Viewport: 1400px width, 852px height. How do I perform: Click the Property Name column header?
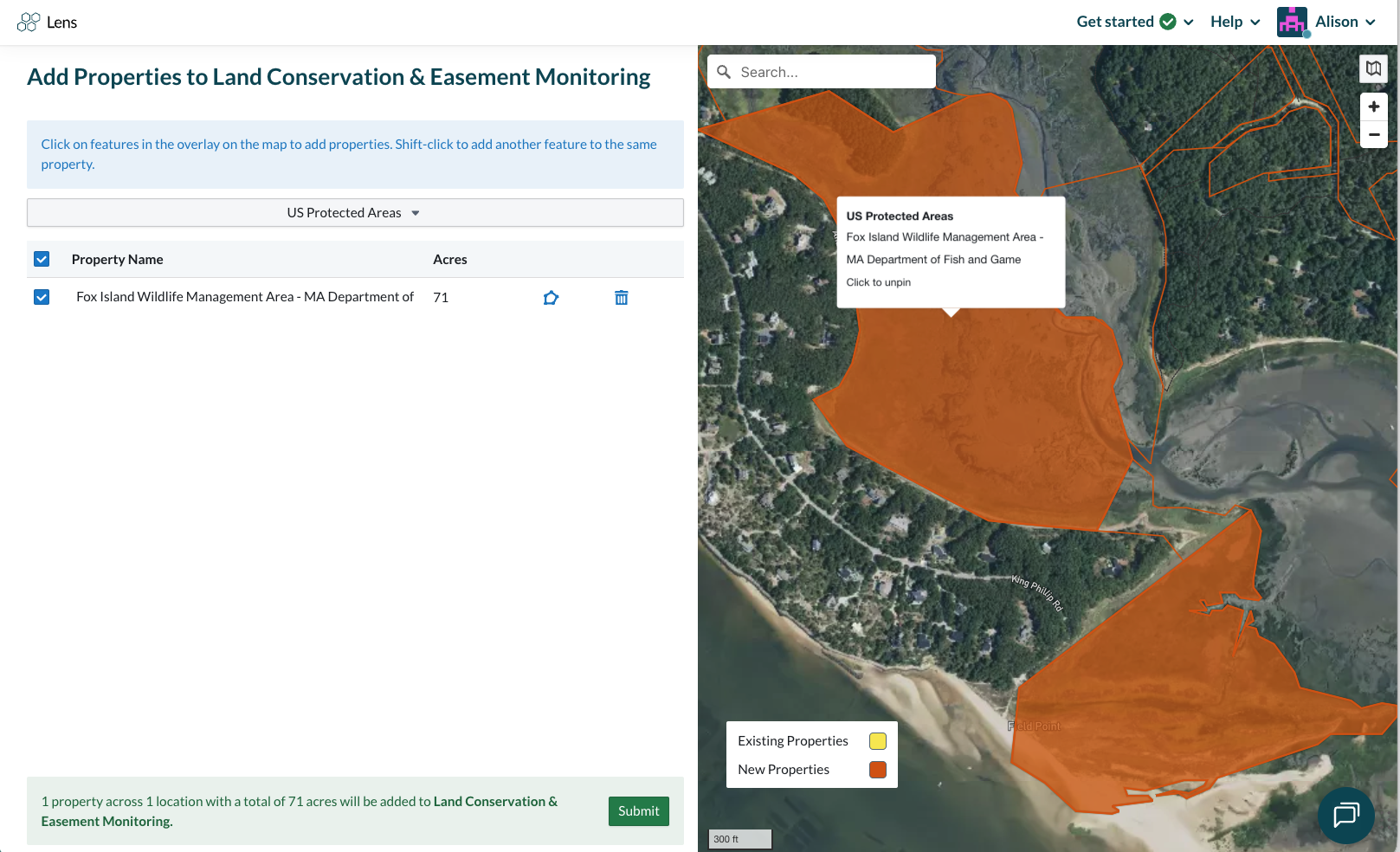118,259
